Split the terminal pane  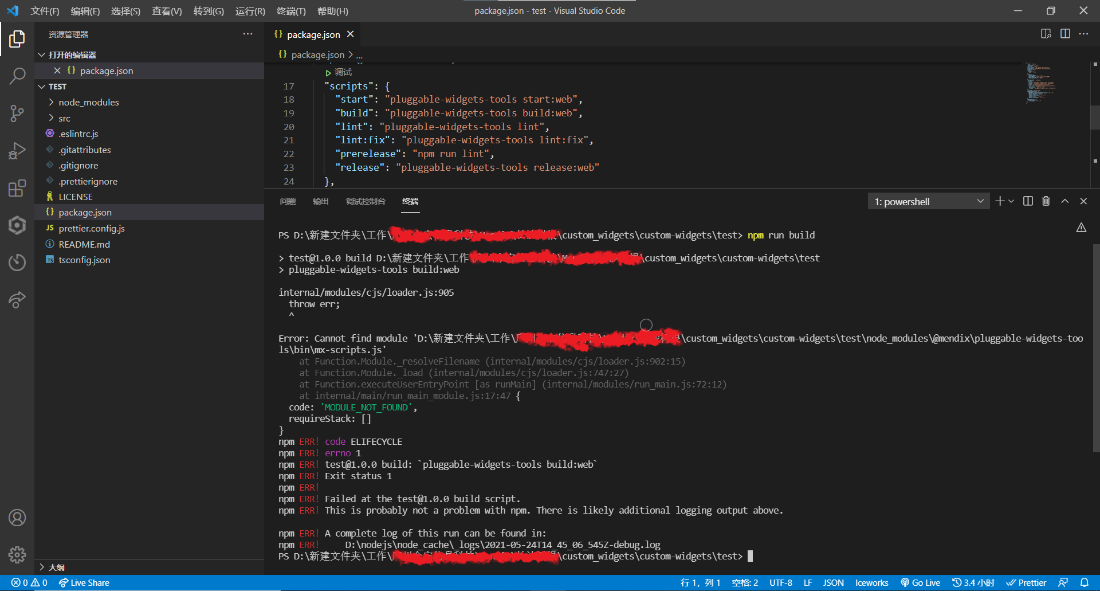click(1028, 201)
